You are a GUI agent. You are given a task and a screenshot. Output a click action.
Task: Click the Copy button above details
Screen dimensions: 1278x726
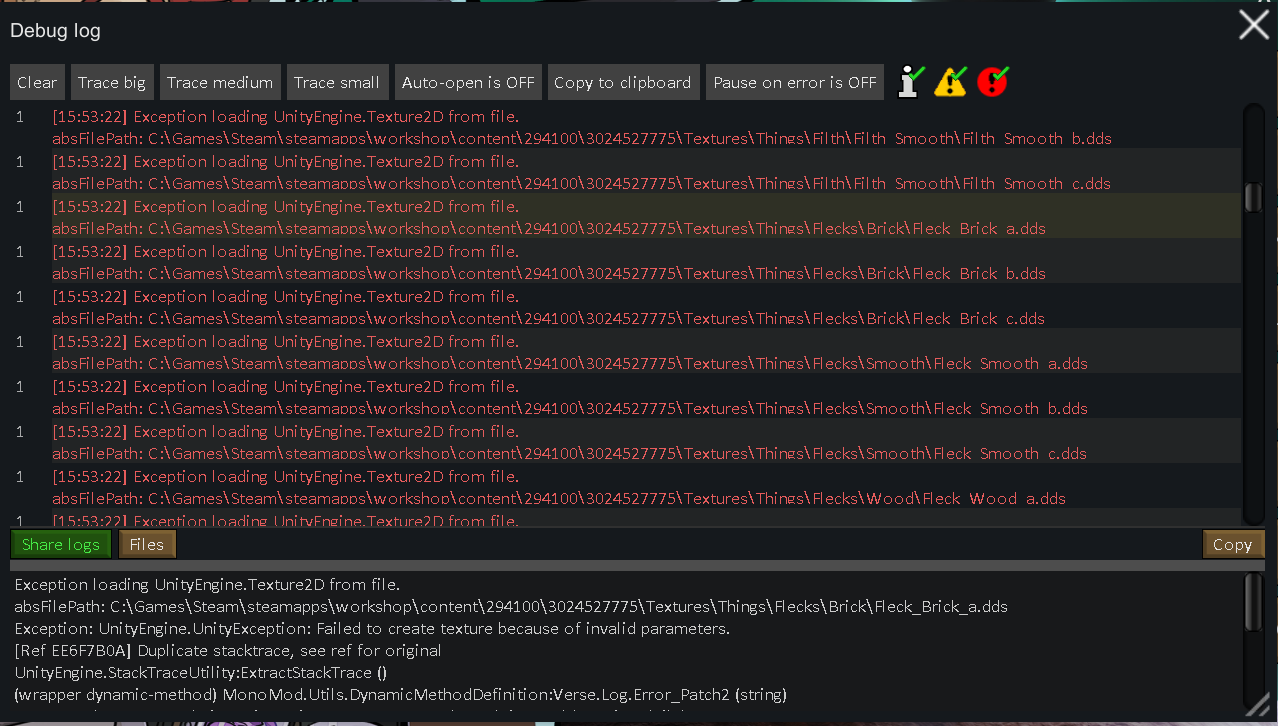pos(1232,544)
